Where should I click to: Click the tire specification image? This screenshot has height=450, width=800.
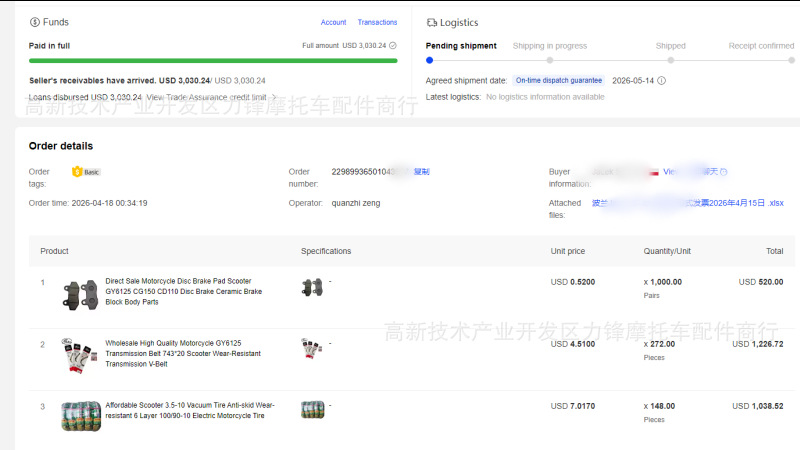pos(312,410)
